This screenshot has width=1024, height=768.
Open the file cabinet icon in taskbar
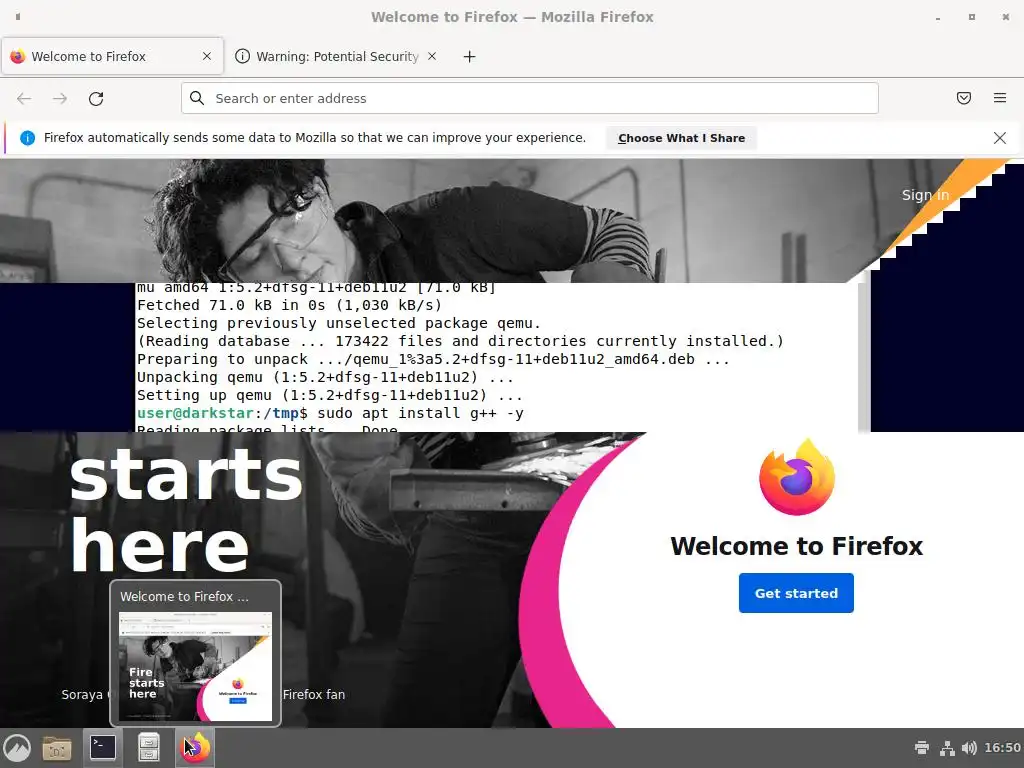(149, 748)
